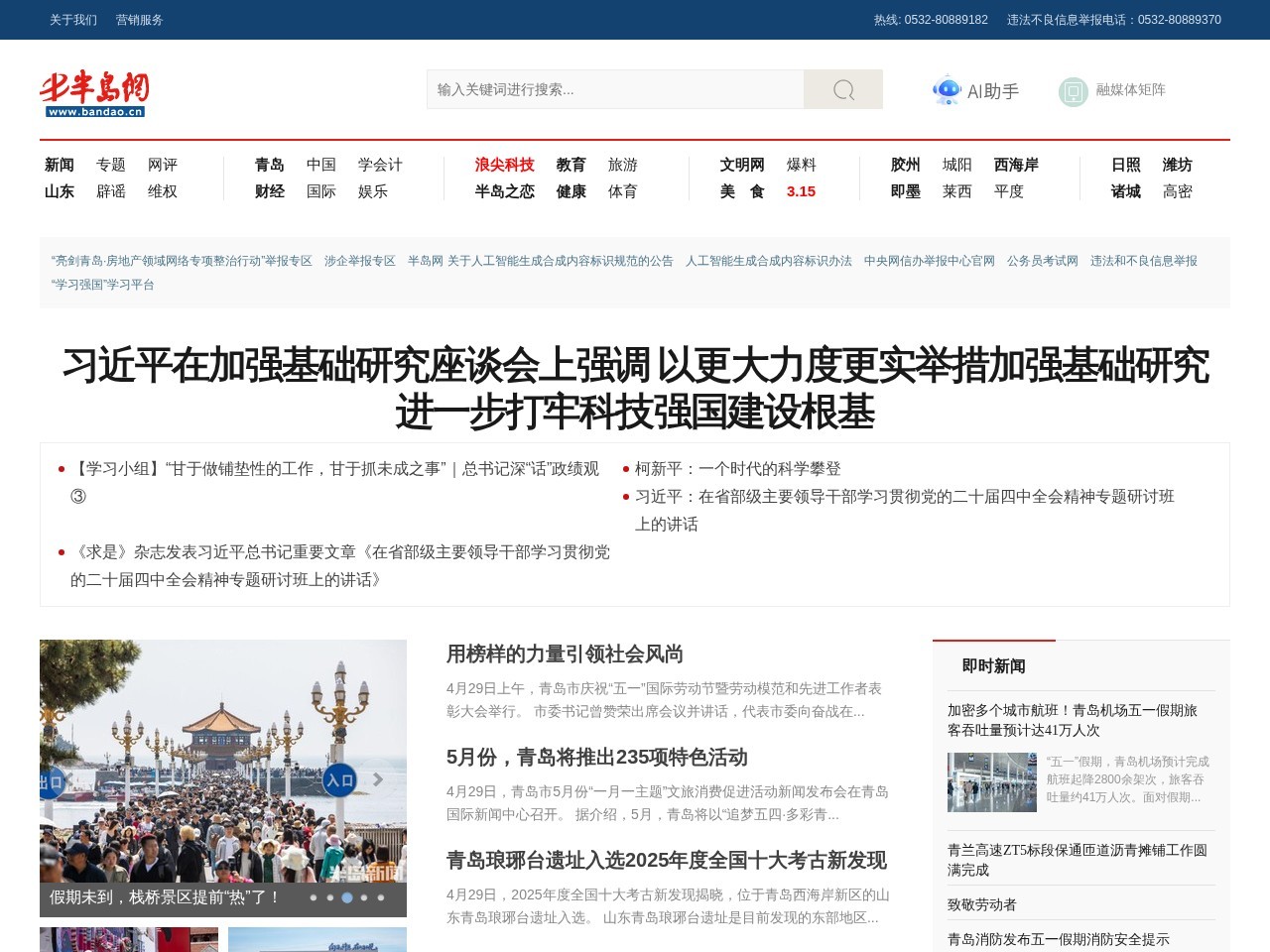
Task: Open 学会计 navigation link
Action: click(x=380, y=165)
